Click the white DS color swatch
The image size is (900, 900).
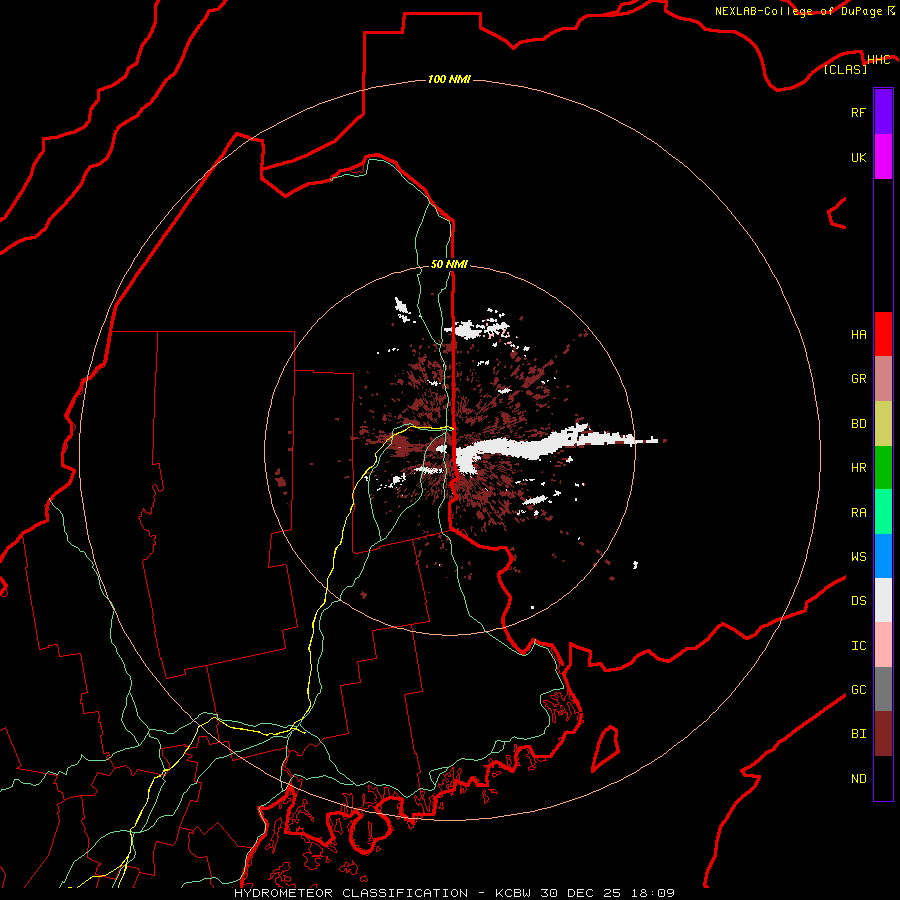tap(883, 600)
